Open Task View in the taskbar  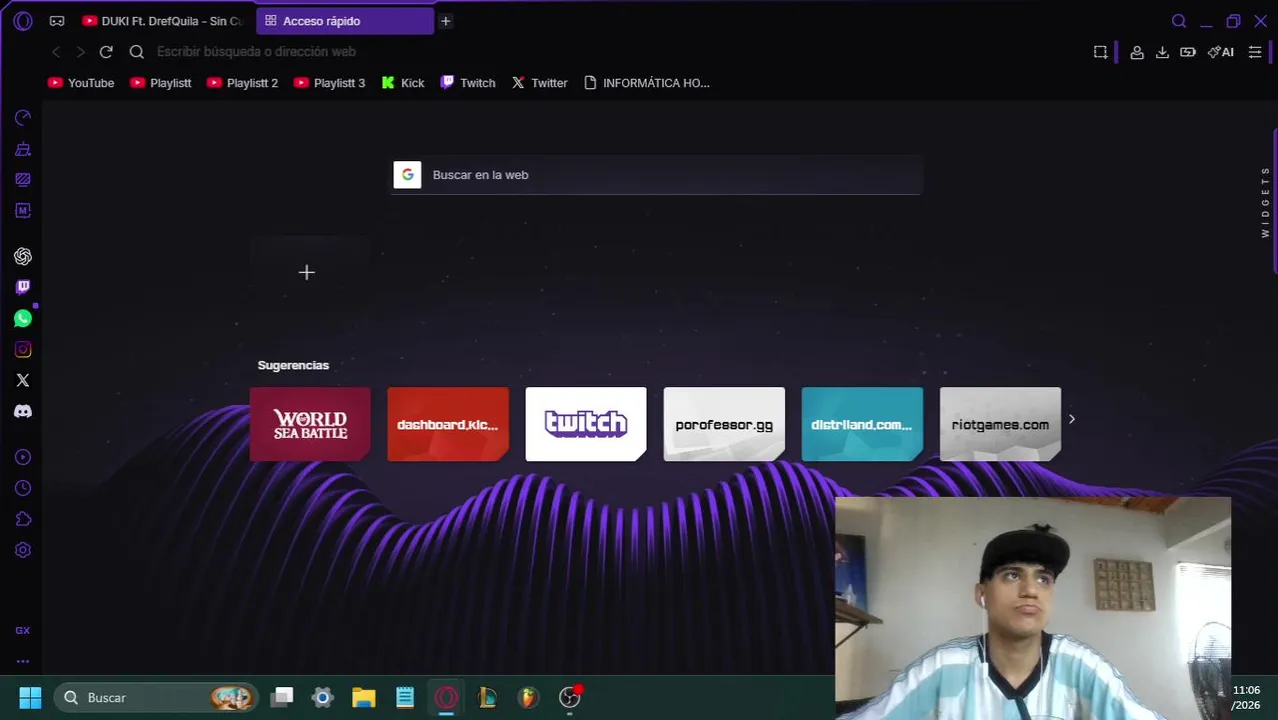coord(283,698)
